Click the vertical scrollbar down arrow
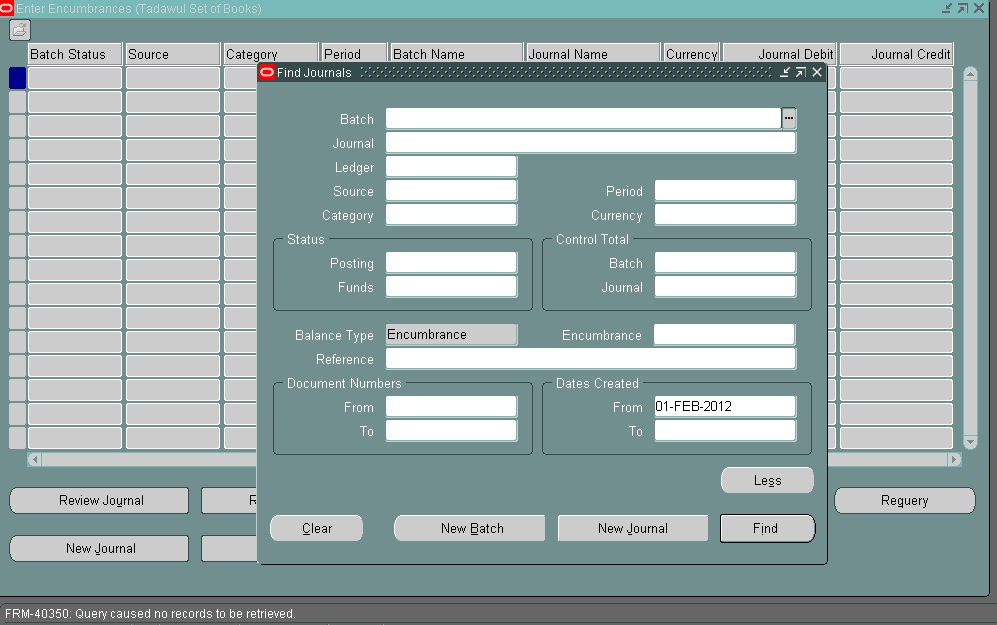The image size is (997, 625). pyautogui.click(x=969, y=441)
